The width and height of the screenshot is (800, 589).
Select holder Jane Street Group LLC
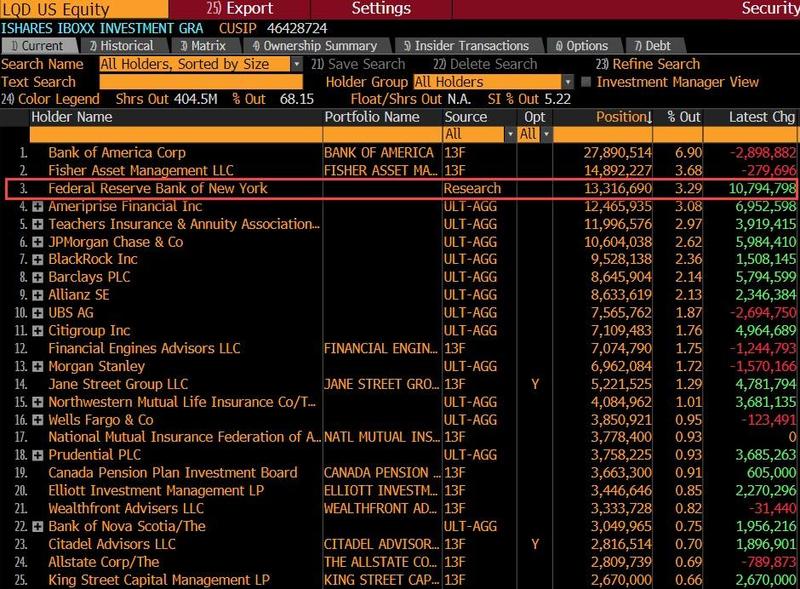tap(118, 384)
